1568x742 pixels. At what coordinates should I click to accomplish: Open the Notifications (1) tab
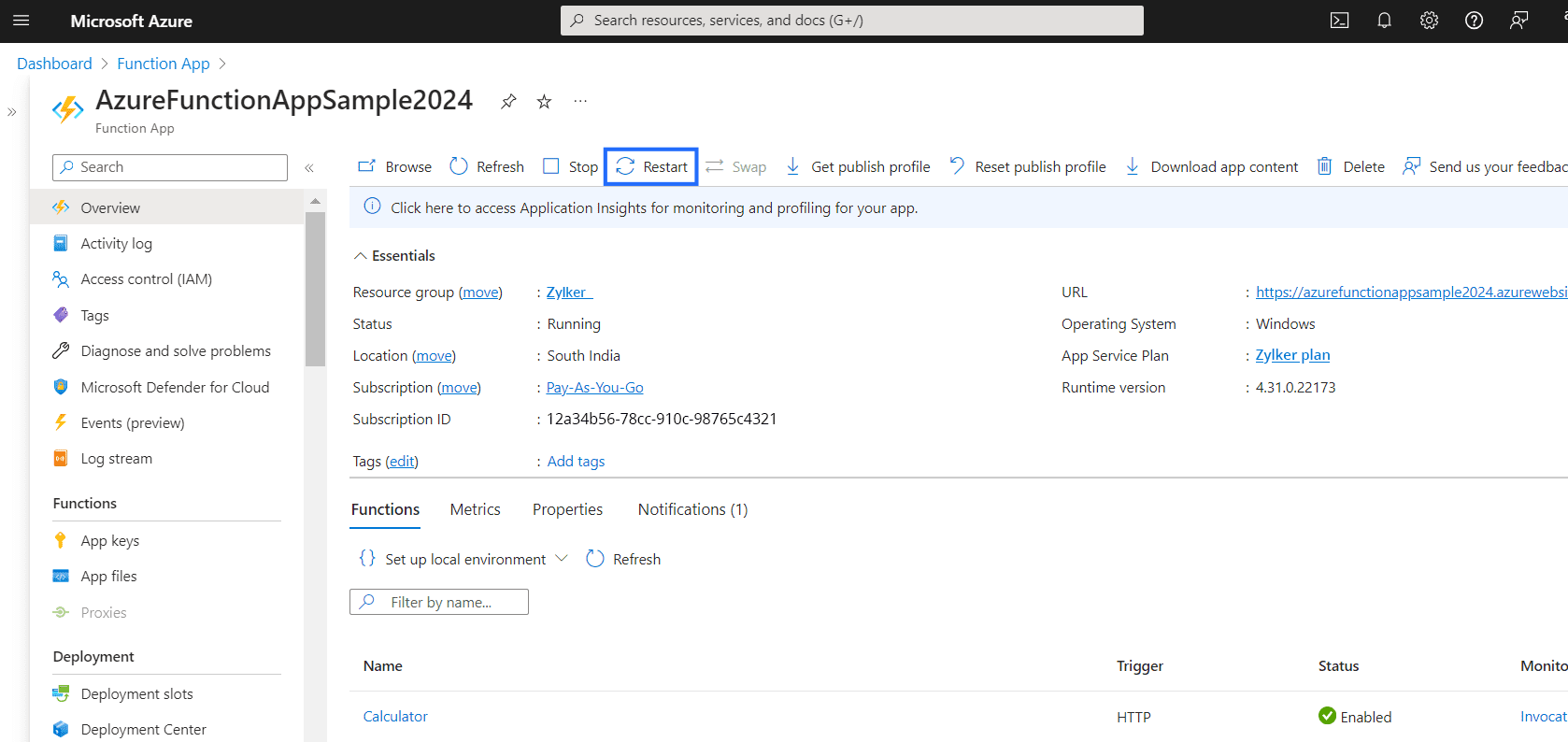click(692, 509)
